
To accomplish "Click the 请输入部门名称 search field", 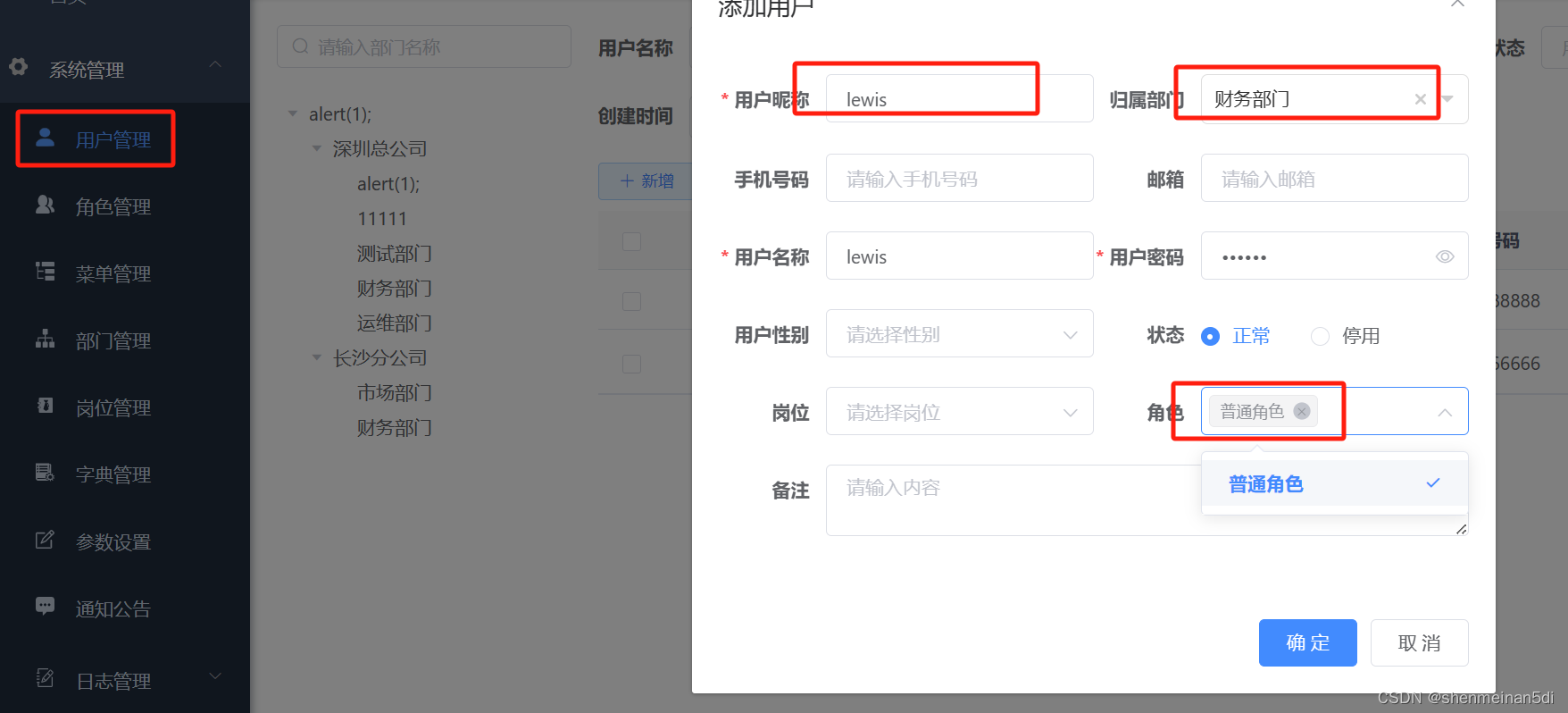I will pyautogui.click(x=424, y=46).
